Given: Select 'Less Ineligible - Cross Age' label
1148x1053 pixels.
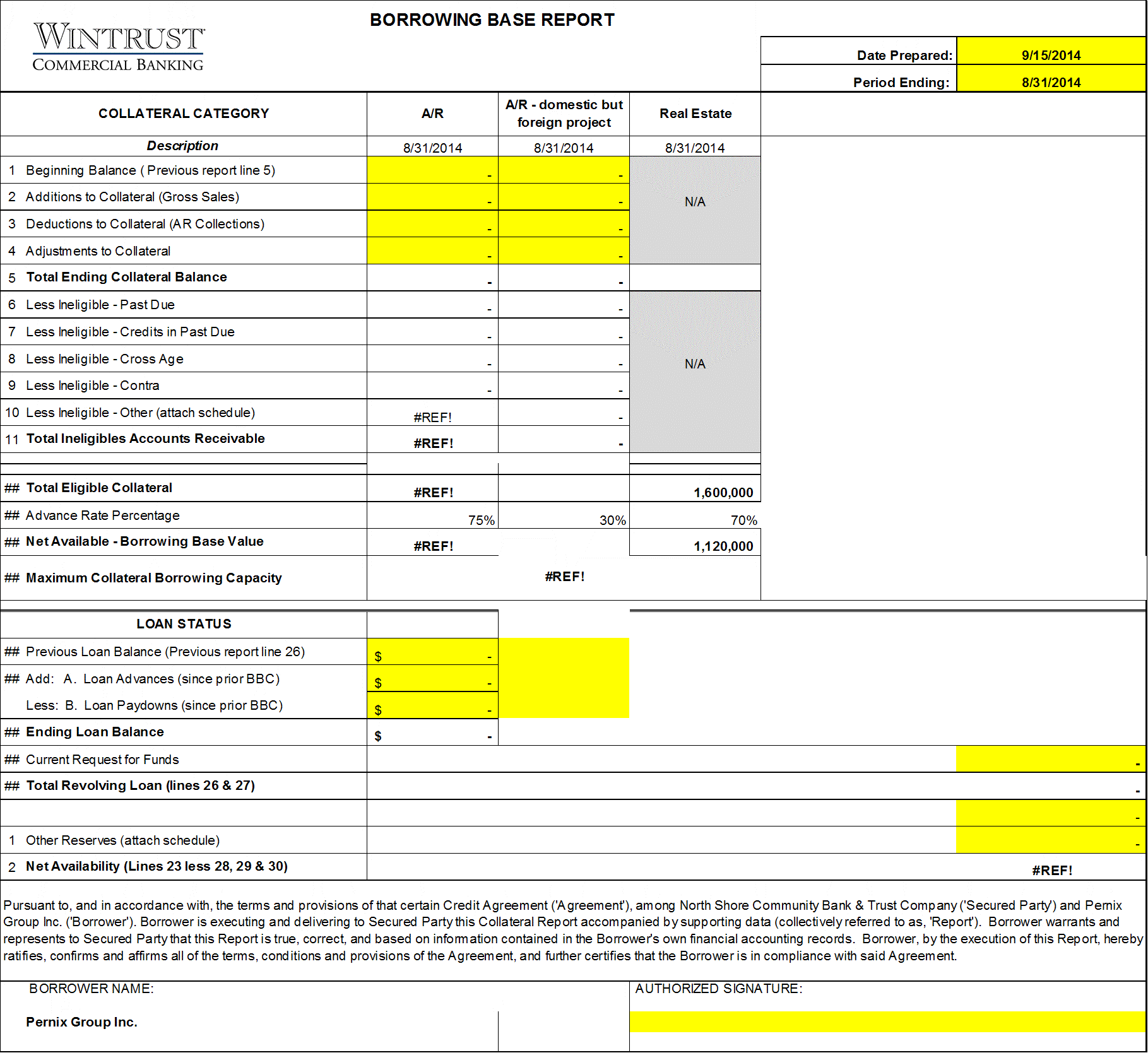Looking at the screenshot, I should [x=105, y=359].
